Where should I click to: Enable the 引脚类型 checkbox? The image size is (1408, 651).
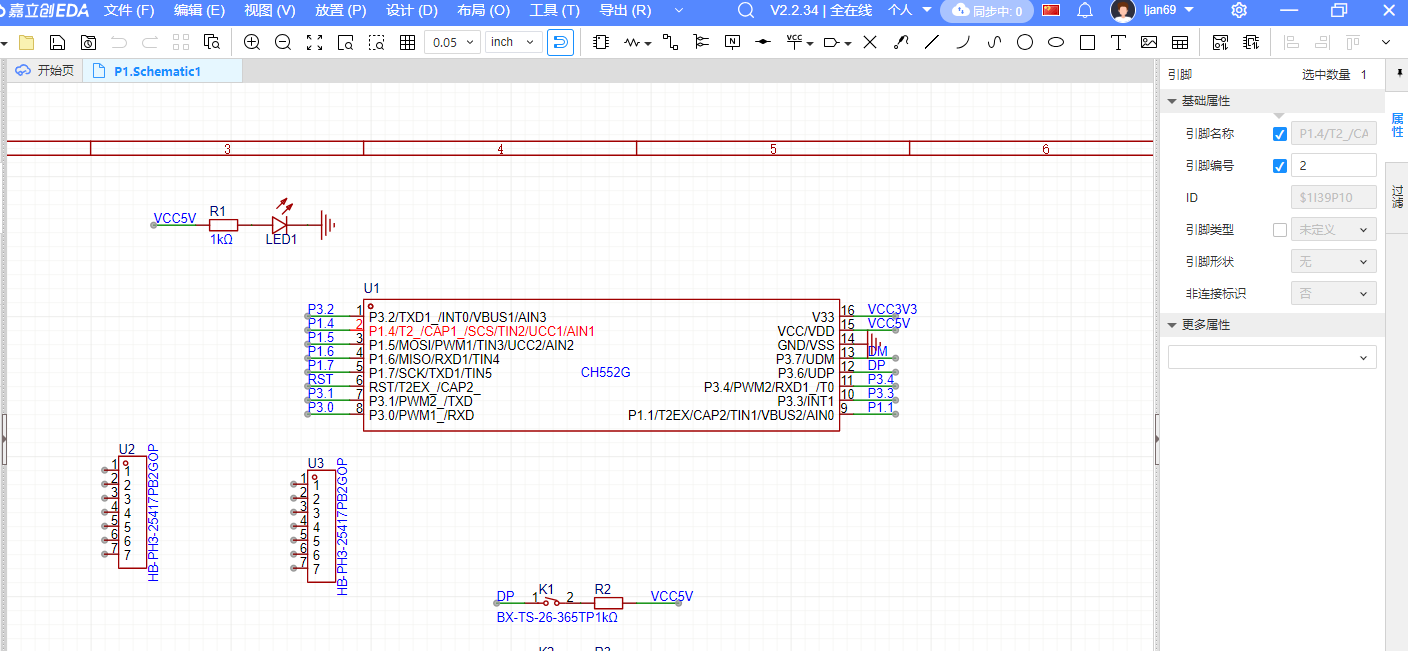[1280, 230]
